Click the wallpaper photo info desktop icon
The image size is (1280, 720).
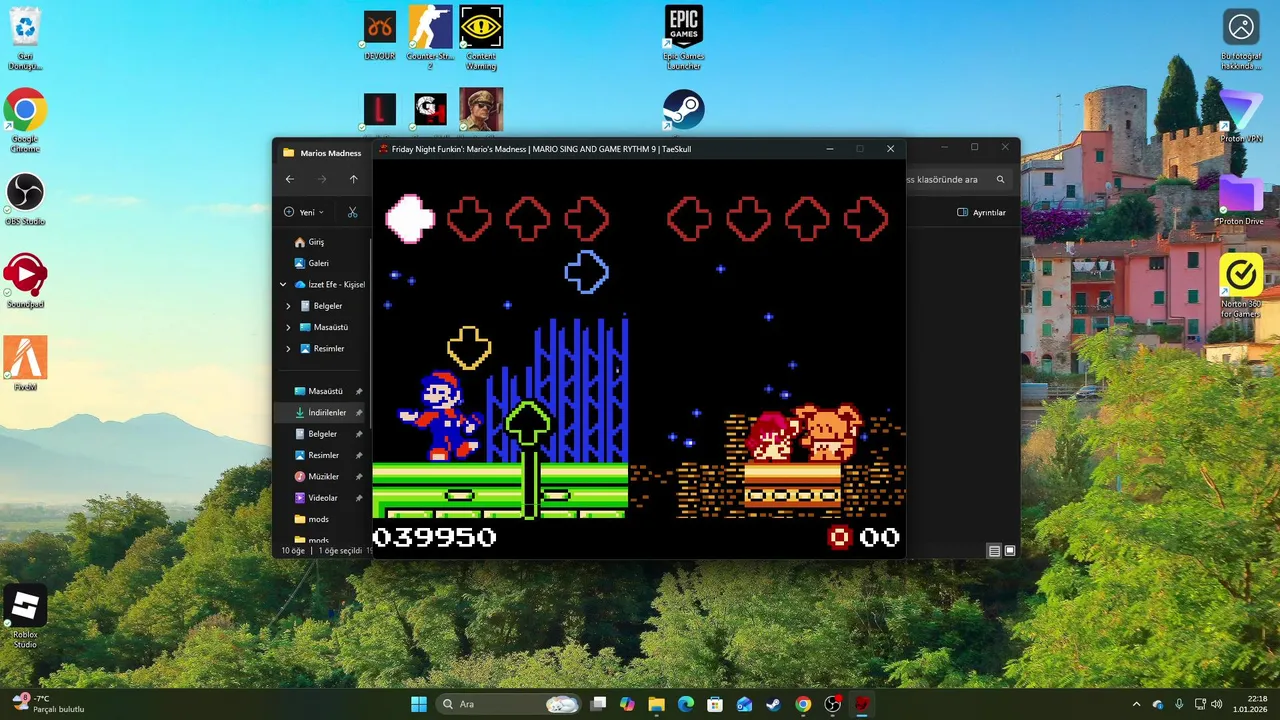(1241, 38)
